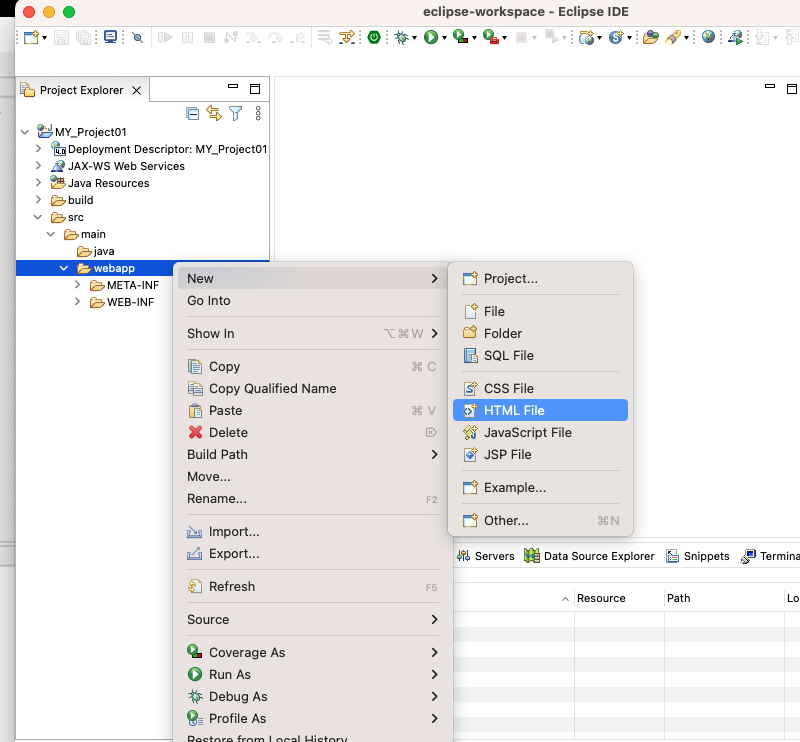800x742 pixels.
Task: Open the Build Path submenu
Action: (313, 454)
